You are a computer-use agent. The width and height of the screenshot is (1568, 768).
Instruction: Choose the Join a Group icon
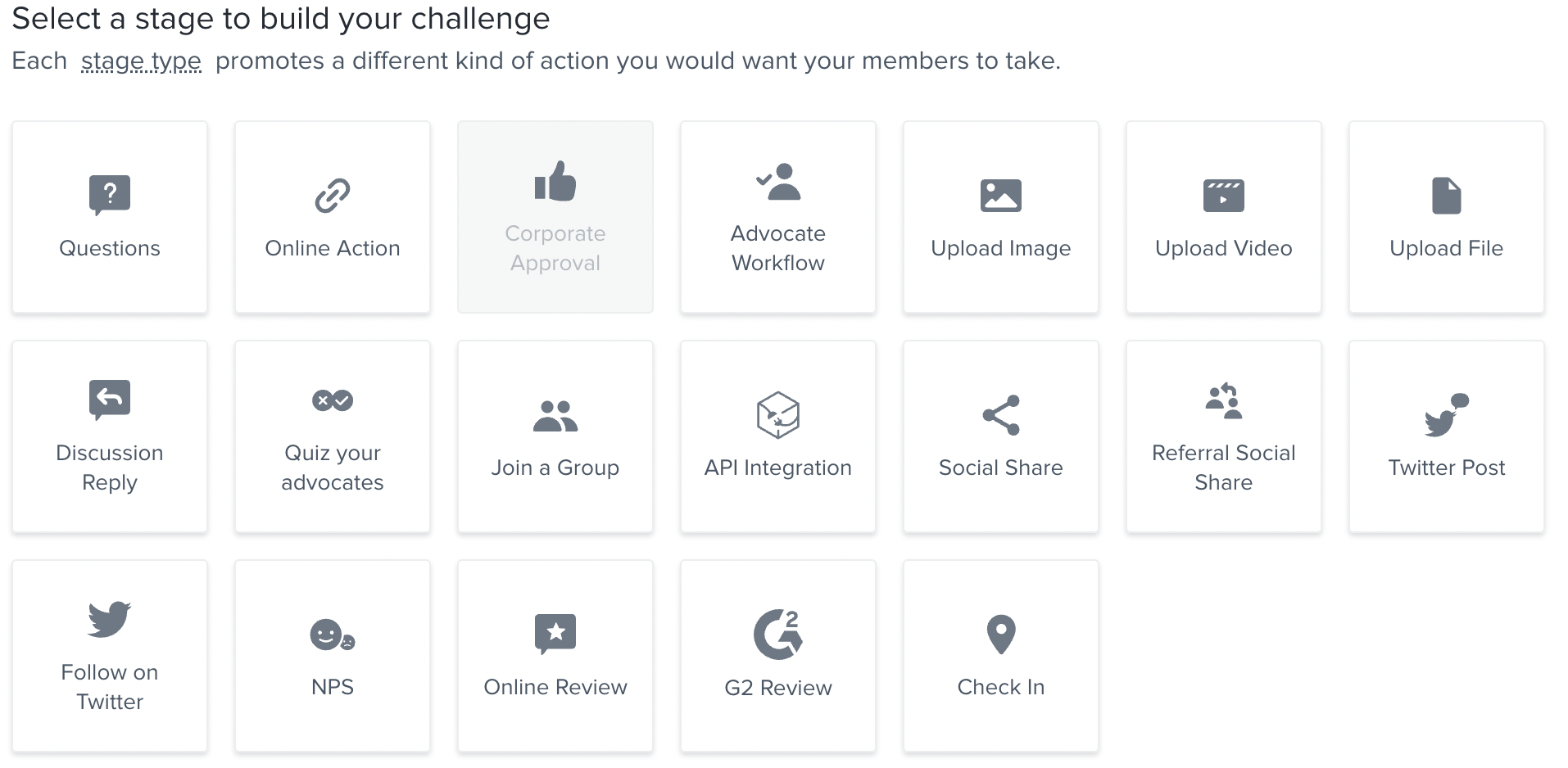[555, 415]
